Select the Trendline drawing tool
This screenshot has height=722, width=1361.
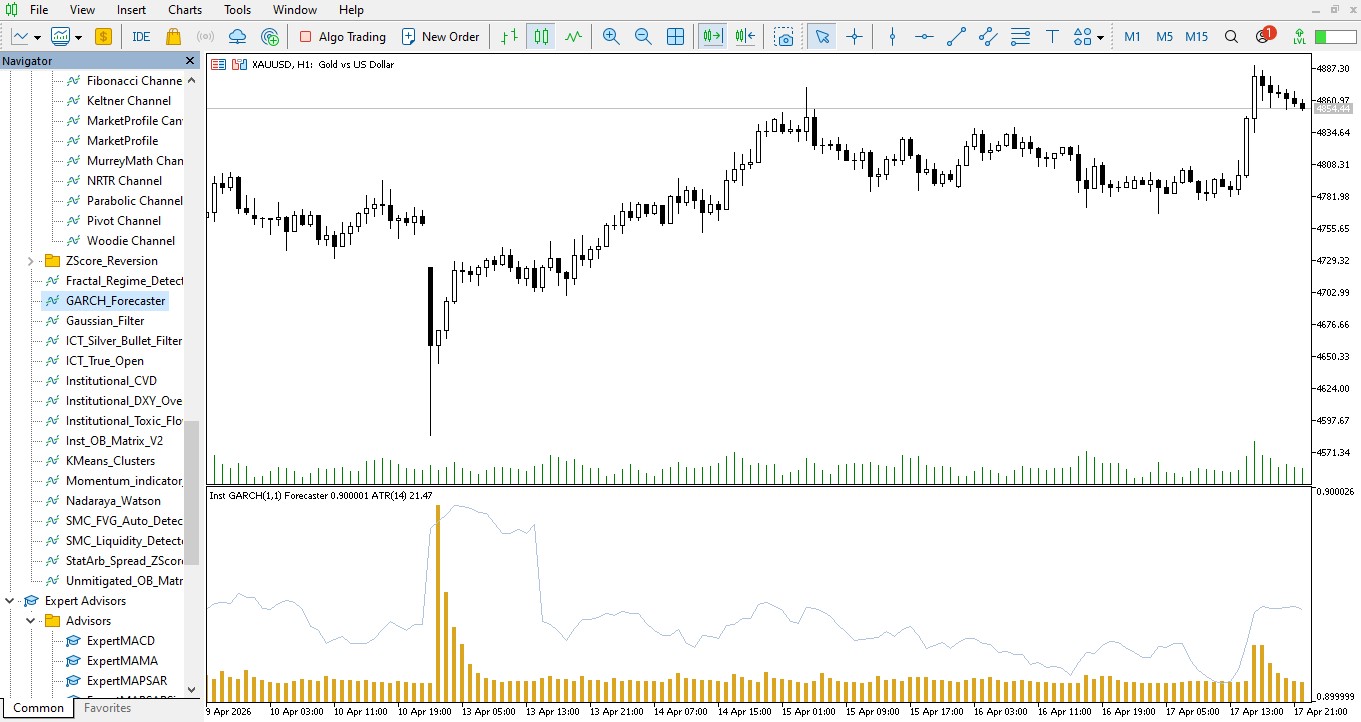pyautogui.click(x=954, y=36)
